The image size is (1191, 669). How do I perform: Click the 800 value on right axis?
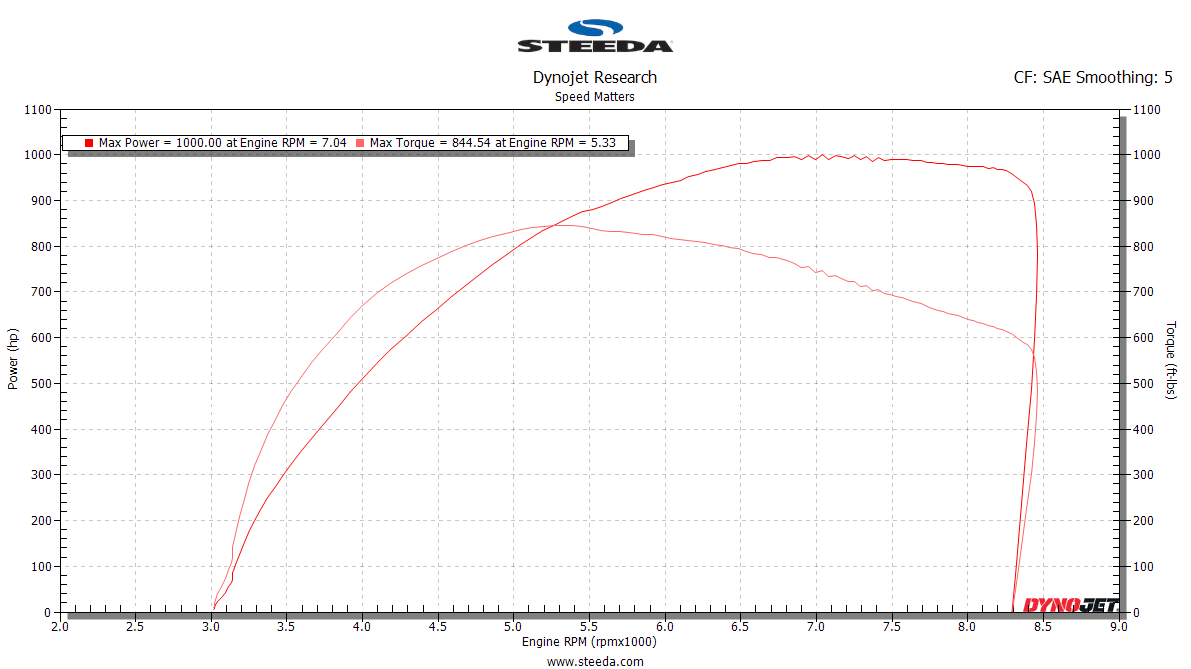pos(1143,247)
